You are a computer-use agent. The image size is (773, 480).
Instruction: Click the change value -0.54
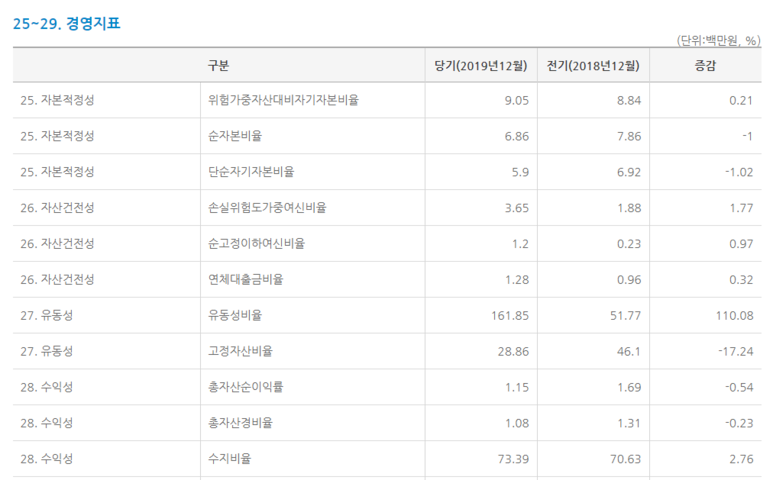pos(739,387)
